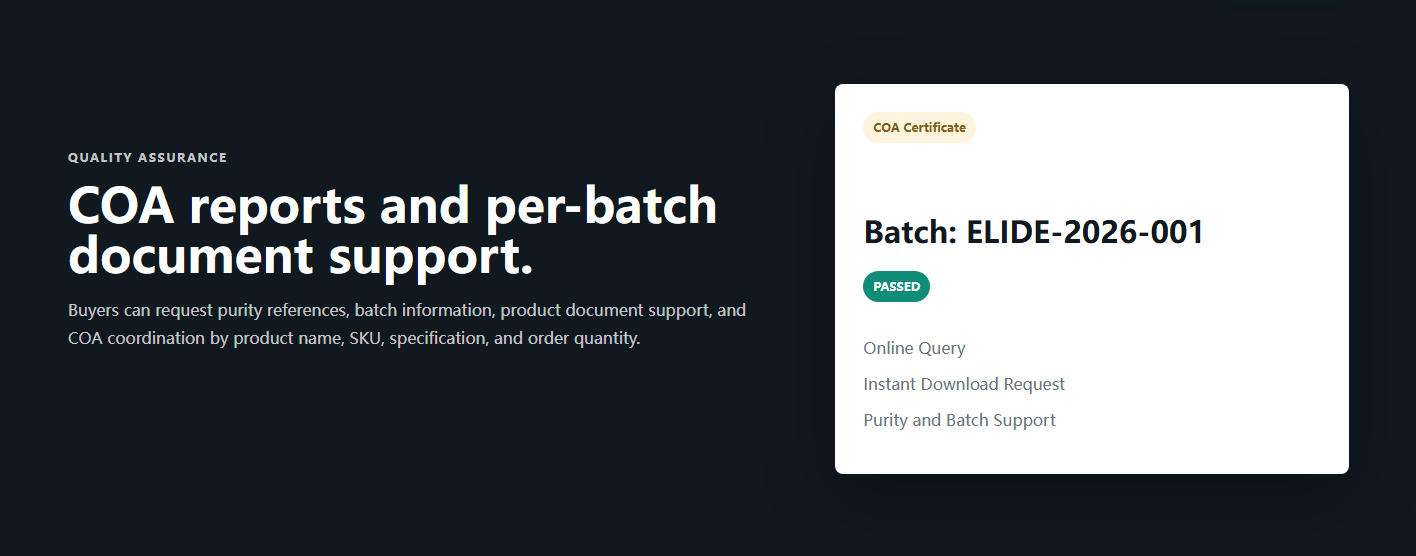Select the green PASSED status badge
The image size is (1416, 556).
click(x=896, y=287)
